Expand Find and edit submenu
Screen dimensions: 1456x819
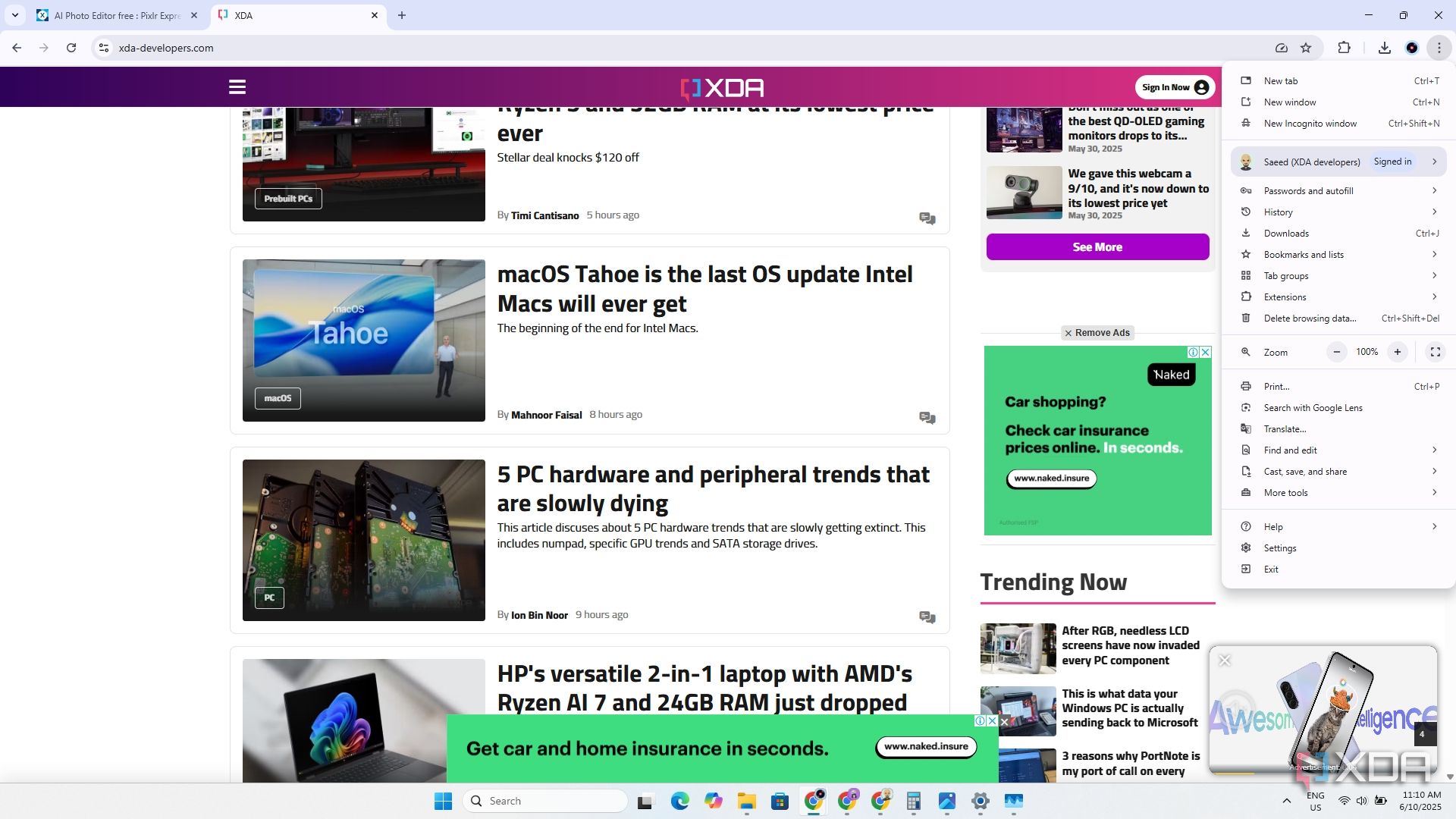(1338, 450)
